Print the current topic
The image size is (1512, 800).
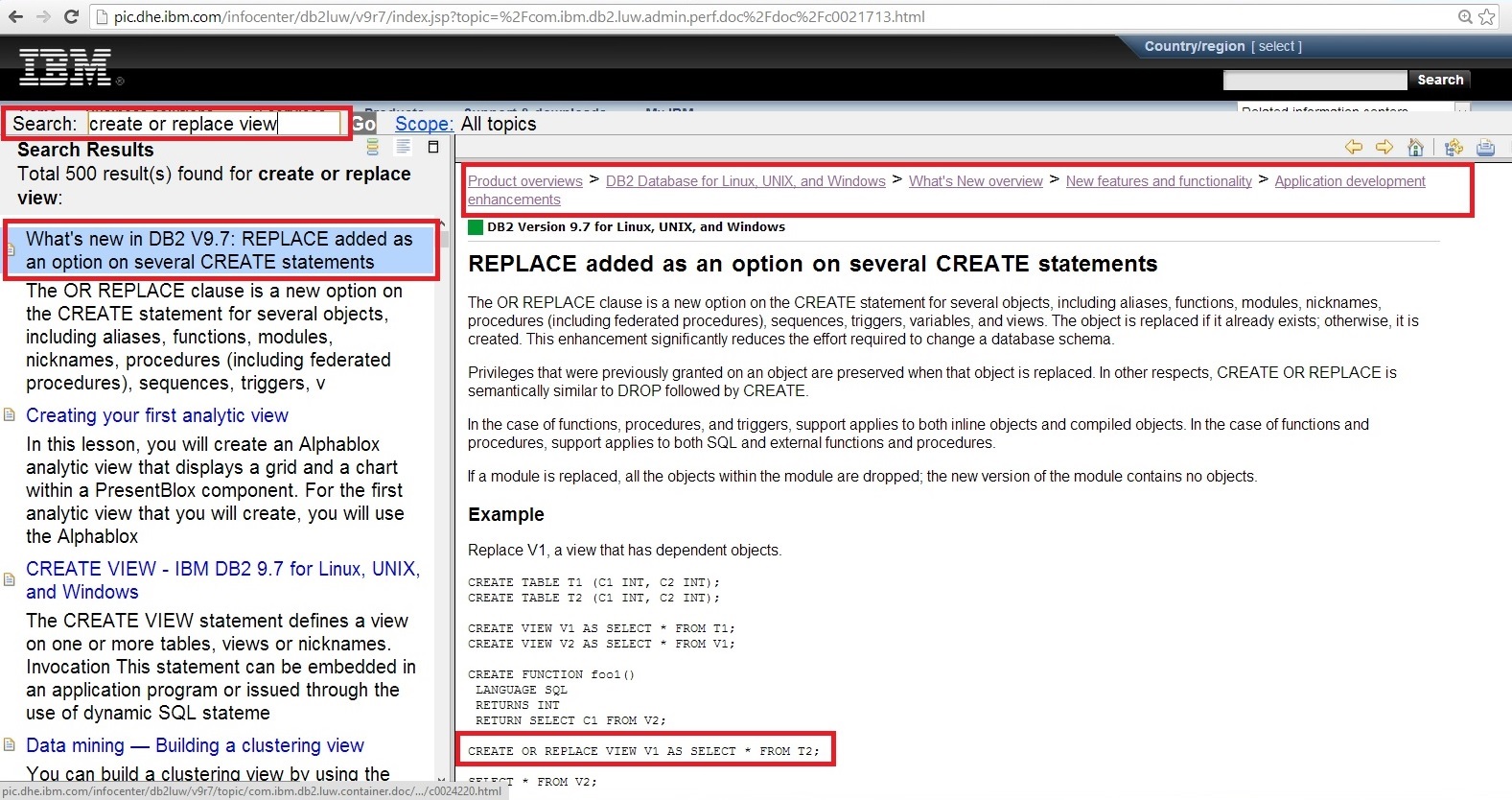pyautogui.click(x=1486, y=147)
